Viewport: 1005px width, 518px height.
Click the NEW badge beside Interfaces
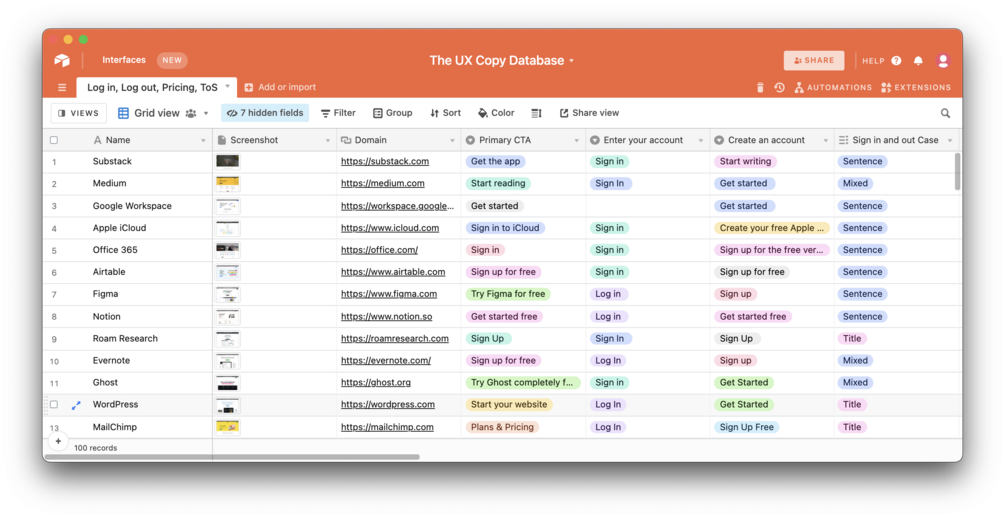click(x=172, y=60)
